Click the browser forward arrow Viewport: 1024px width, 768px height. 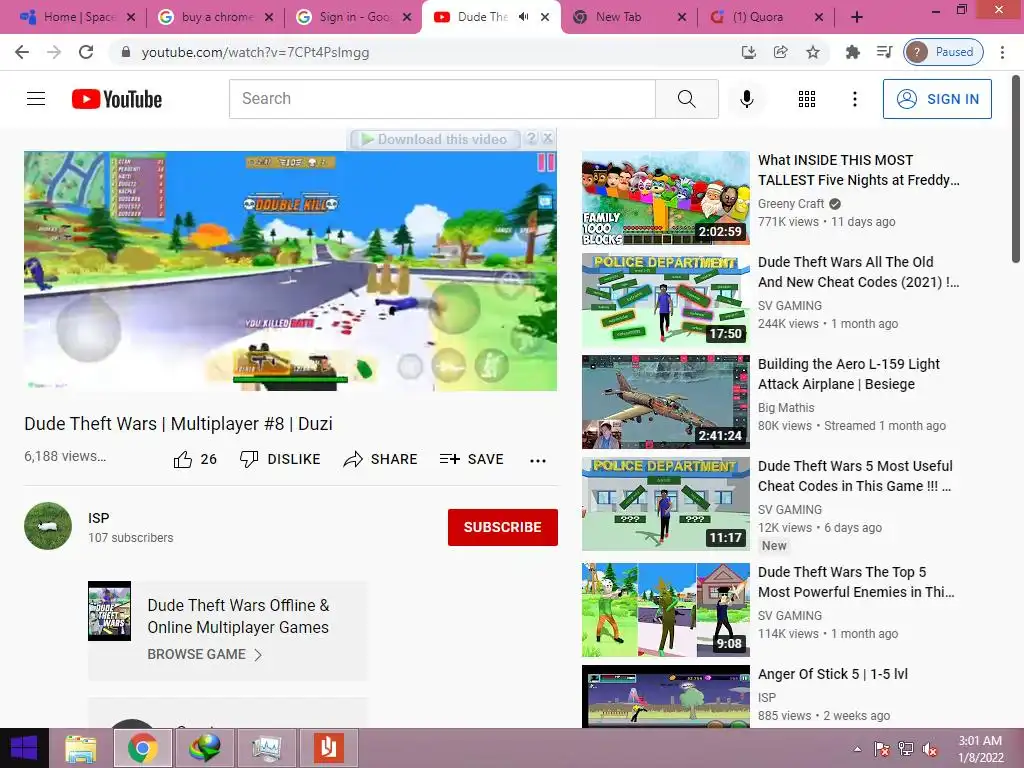[x=54, y=52]
